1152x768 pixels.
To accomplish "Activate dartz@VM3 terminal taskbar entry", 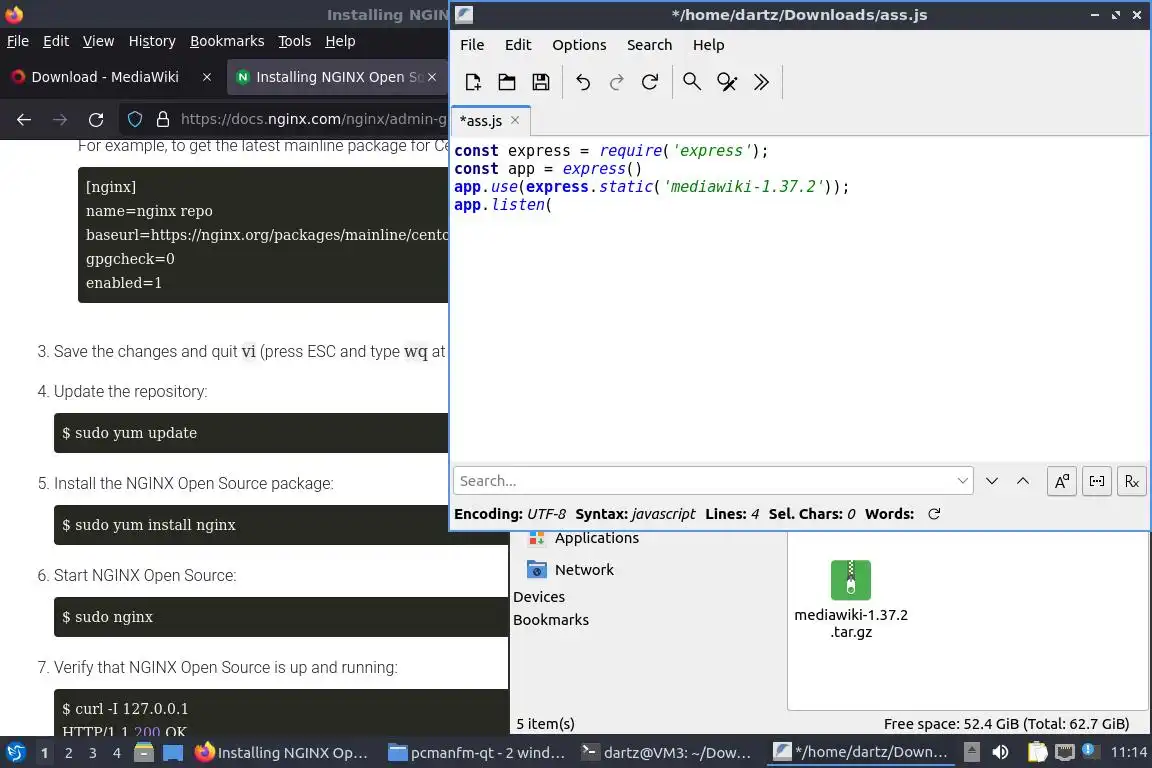I will pos(667,752).
